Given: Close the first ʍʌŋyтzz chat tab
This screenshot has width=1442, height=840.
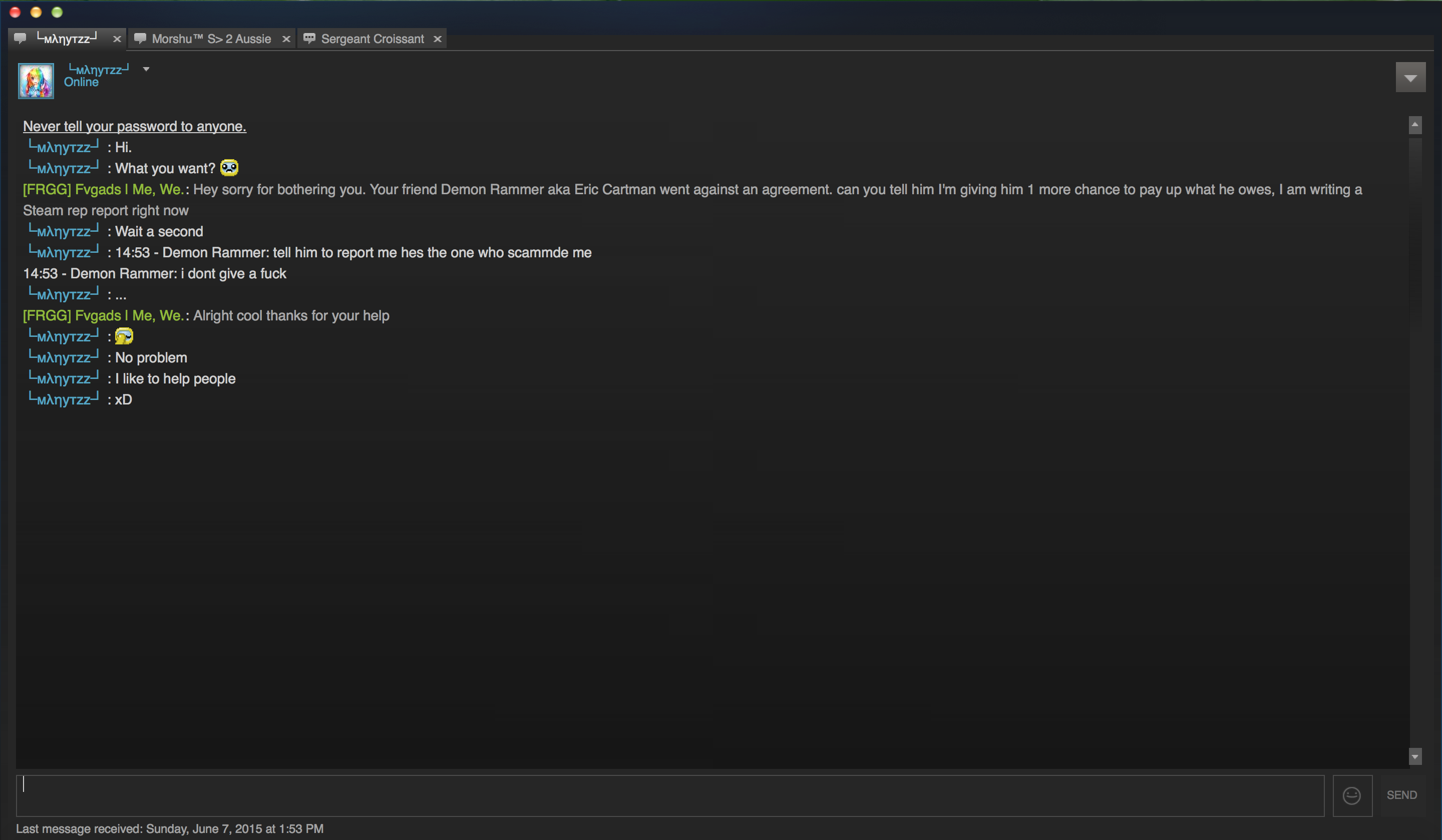Looking at the screenshot, I should [x=117, y=39].
